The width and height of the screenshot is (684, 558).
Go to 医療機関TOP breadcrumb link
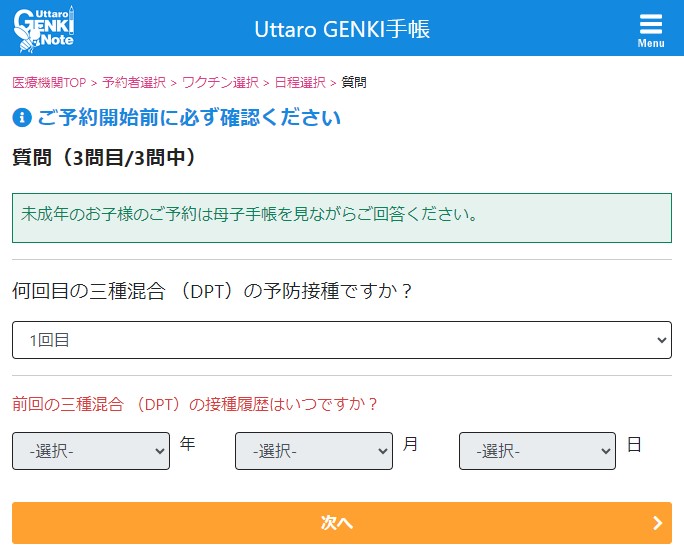(x=49, y=82)
